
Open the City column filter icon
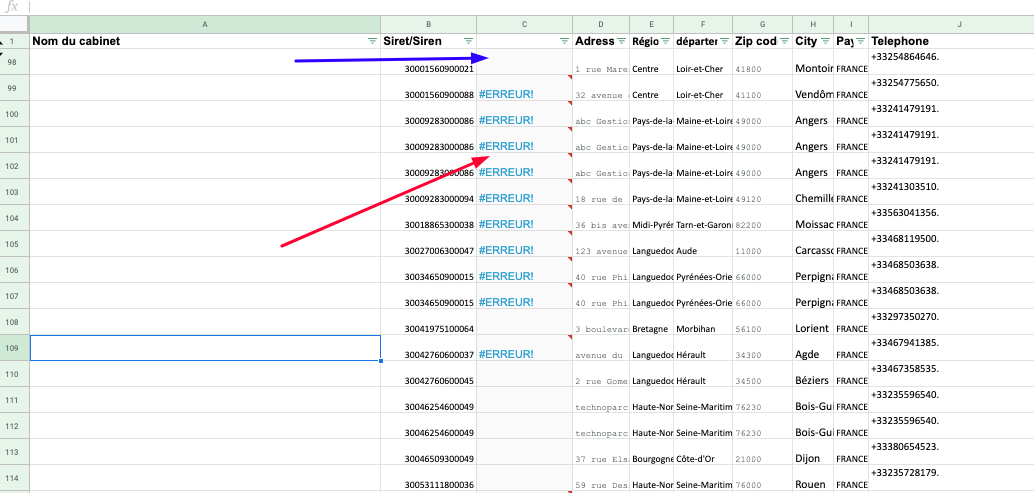coord(825,41)
